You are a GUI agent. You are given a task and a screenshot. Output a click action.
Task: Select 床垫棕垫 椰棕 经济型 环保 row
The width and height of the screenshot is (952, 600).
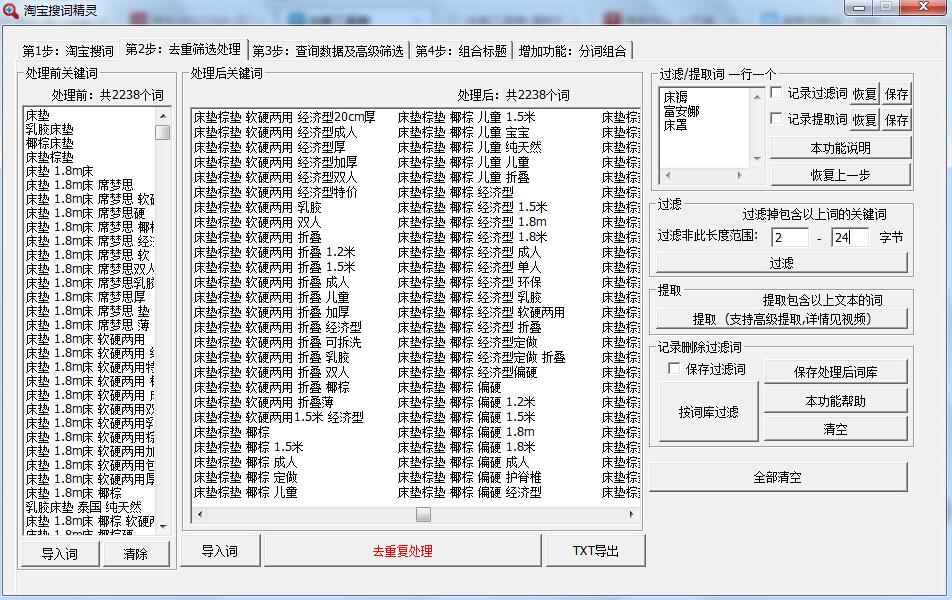coord(470,282)
